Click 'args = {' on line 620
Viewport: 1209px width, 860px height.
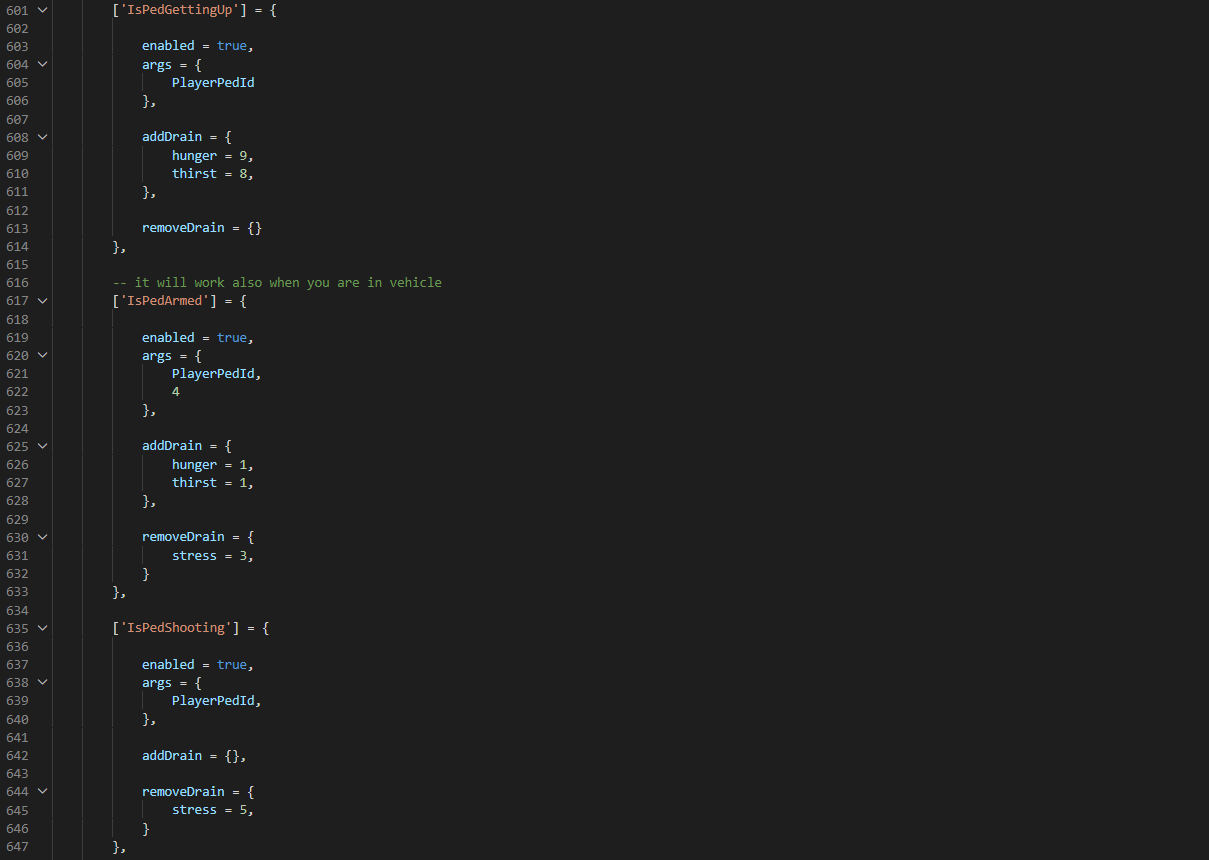point(172,355)
